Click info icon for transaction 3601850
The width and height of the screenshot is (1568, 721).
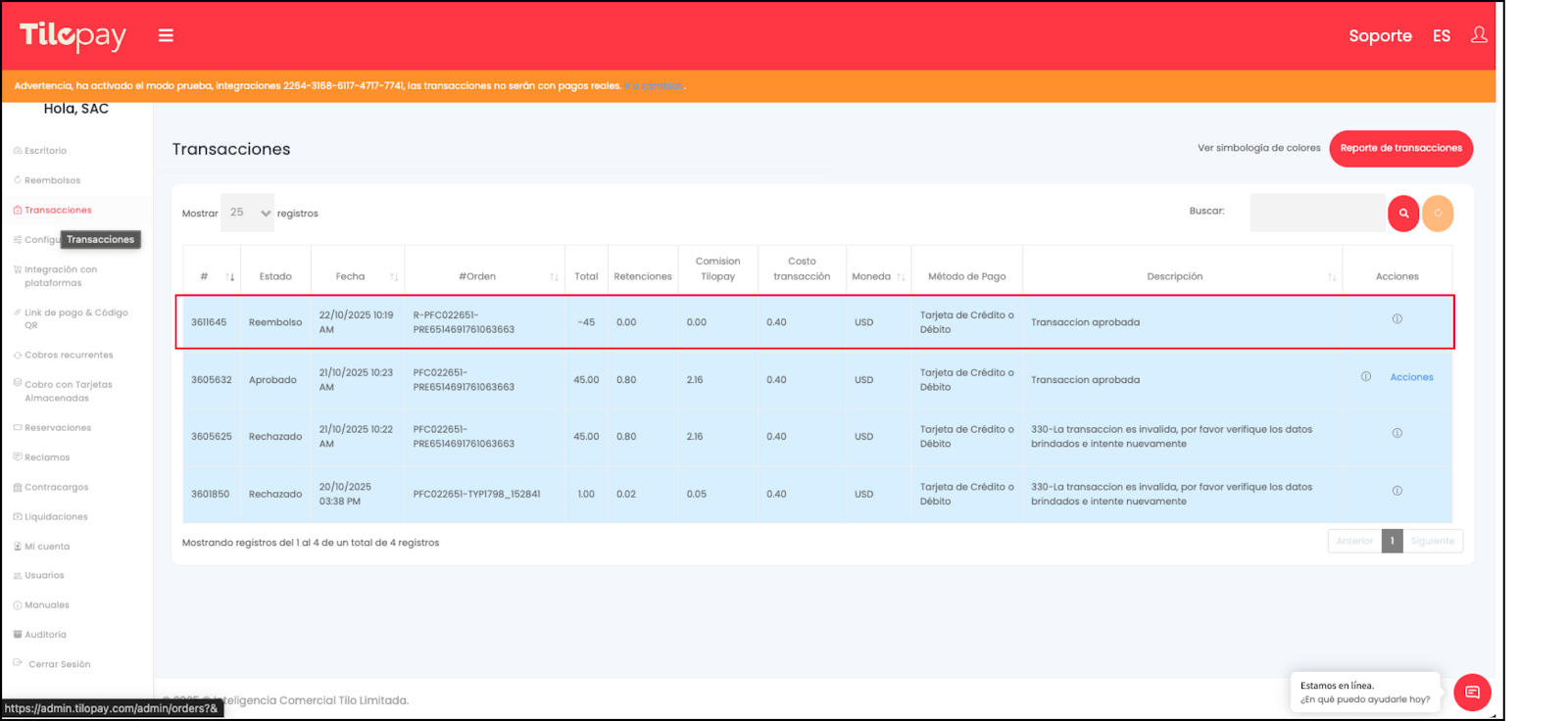click(1396, 491)
